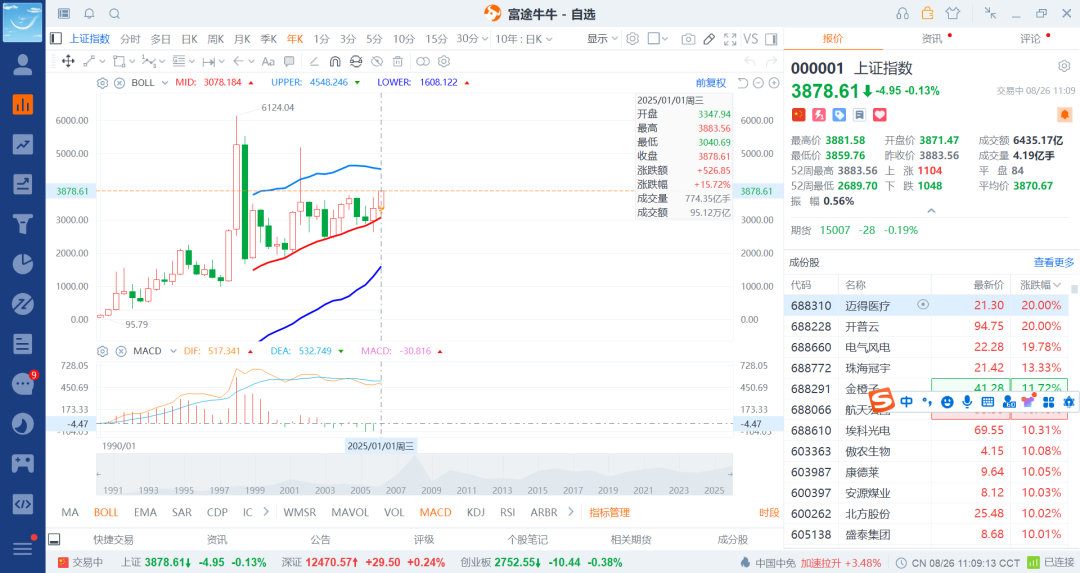Open the bar-chart watchlist icon in sidebar
This screenshot has width=1080, height=573.
[x=23, y=105]
